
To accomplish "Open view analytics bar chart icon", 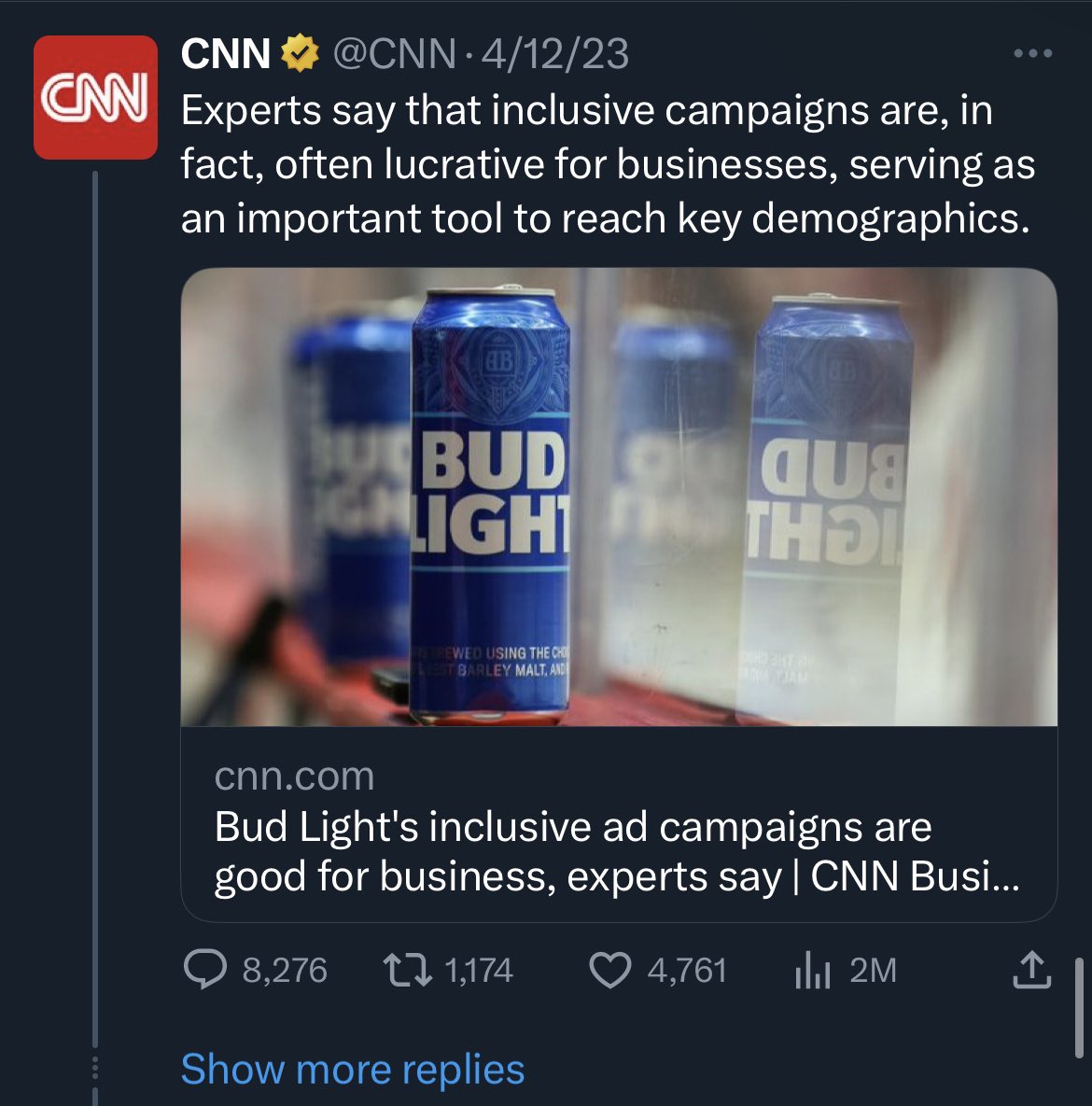I will click(812, 971).
